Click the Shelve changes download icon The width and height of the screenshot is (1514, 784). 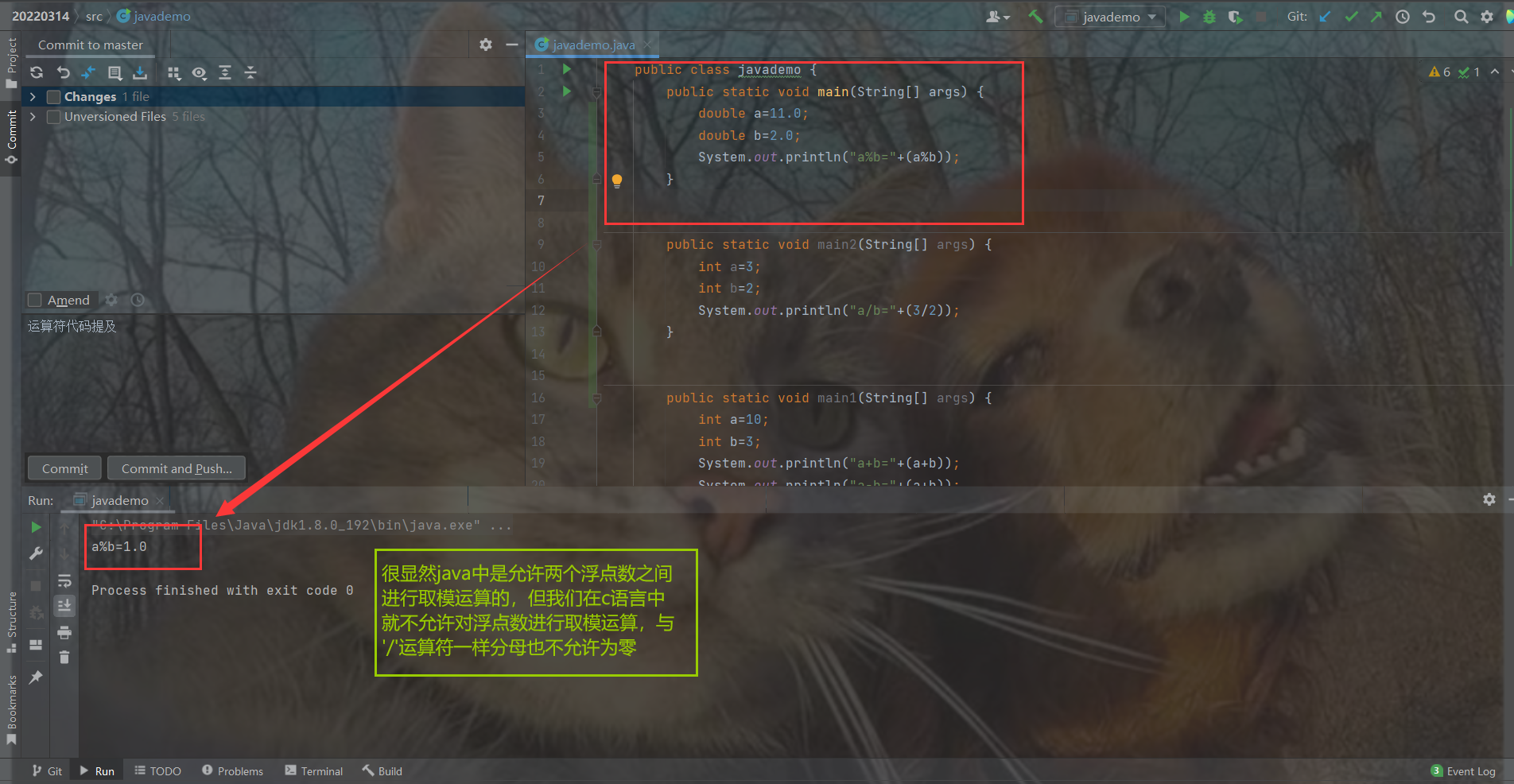(x=140, y=72)
